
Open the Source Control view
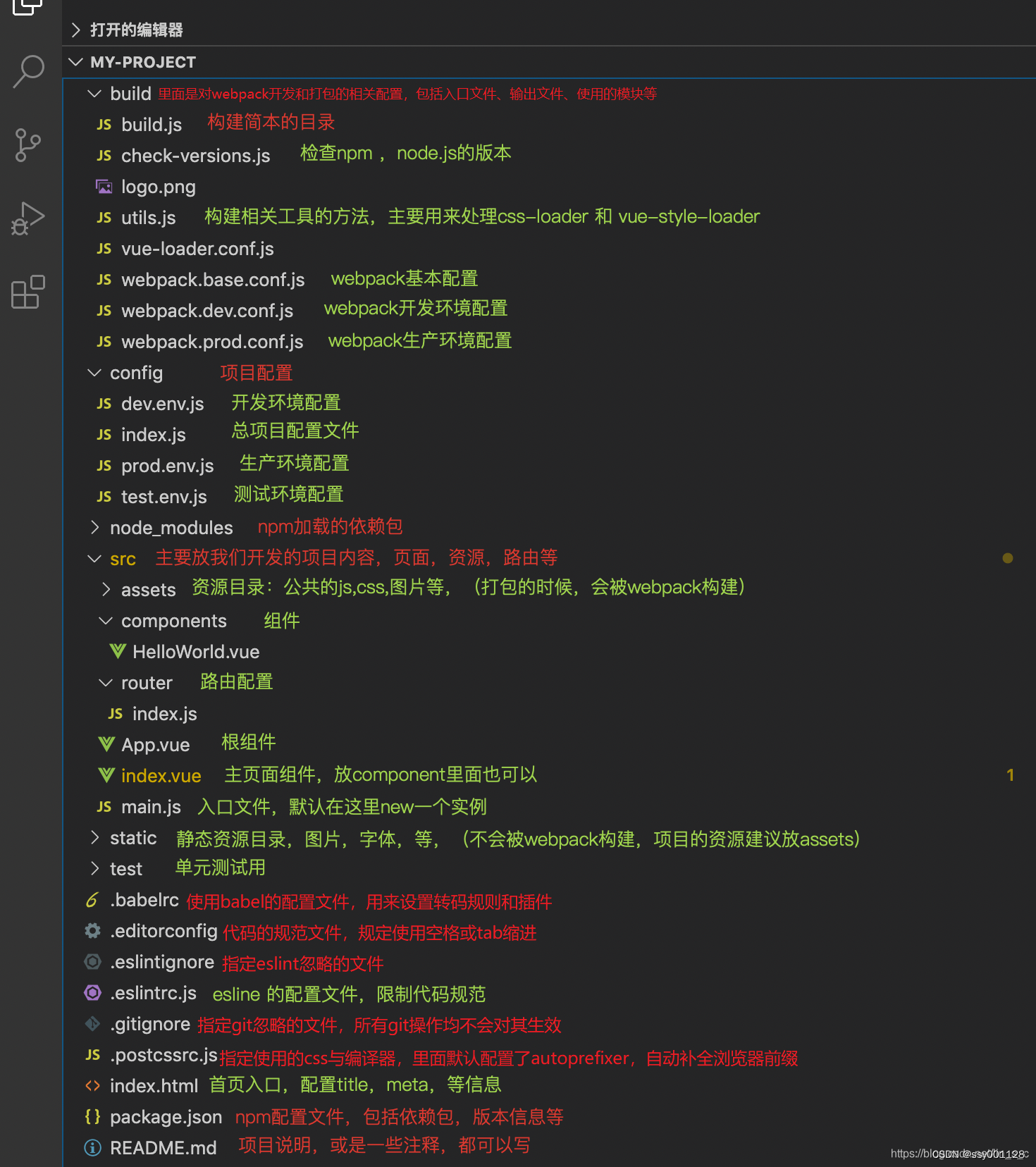[x=28, y=145]
